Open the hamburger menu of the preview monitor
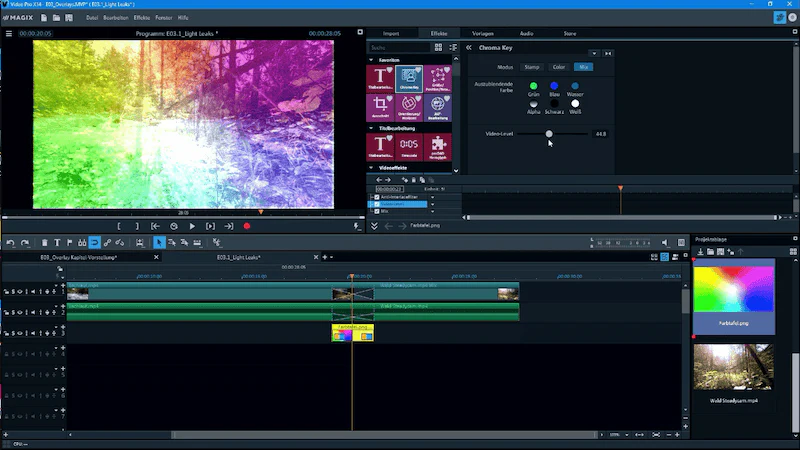The width and height of the screenshot is (800, 450). 9,34
